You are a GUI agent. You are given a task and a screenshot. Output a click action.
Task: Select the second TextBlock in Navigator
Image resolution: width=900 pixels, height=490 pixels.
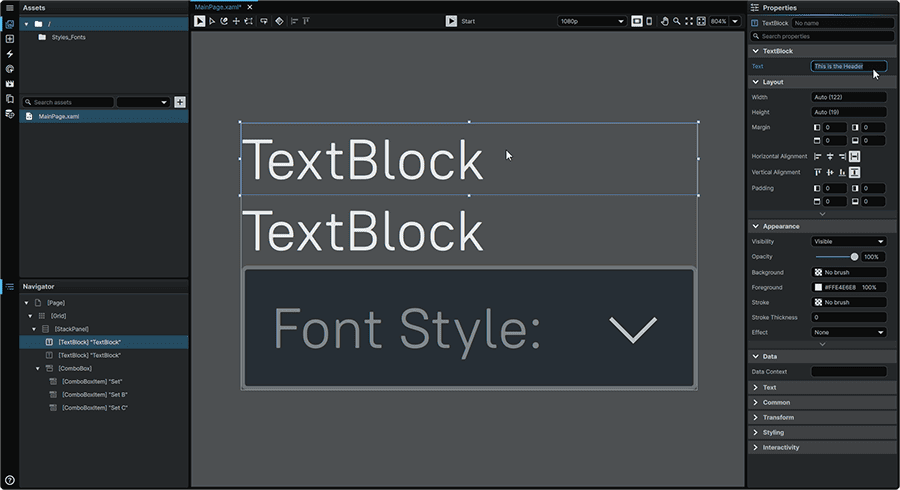[x=88, y=355]
